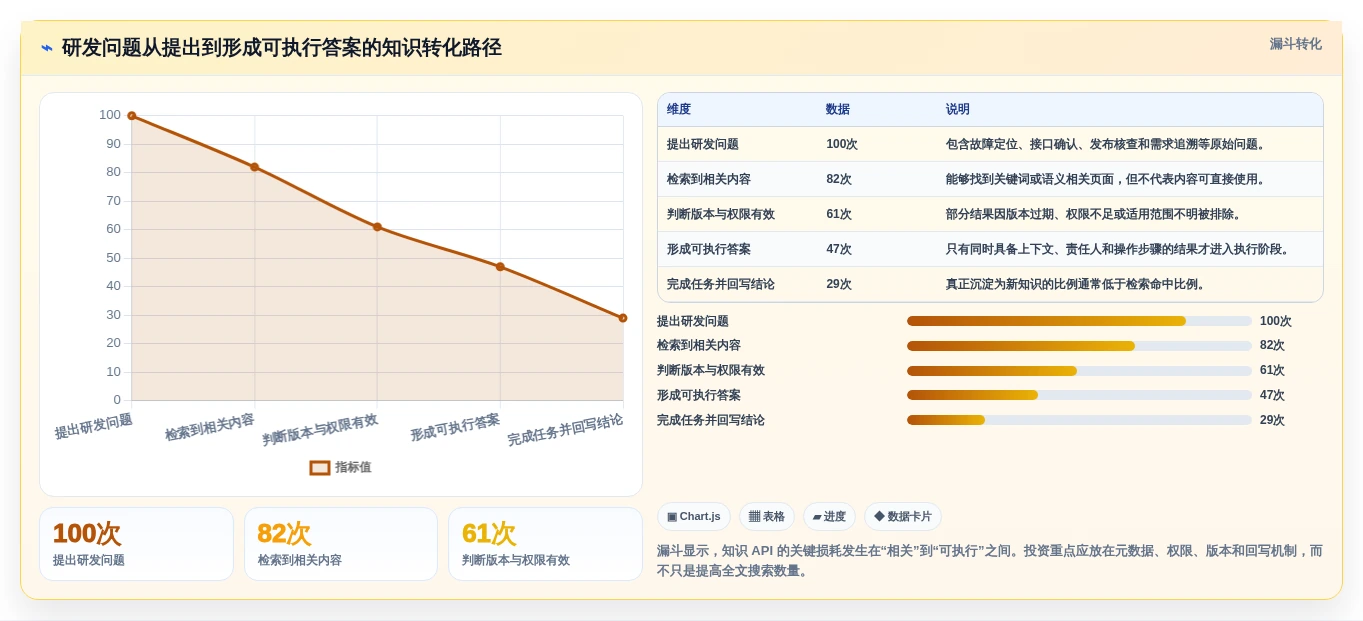Click the 47次 cell in the table
Image resolution: width=1363 pixels, height=621 pixels.
839,249
